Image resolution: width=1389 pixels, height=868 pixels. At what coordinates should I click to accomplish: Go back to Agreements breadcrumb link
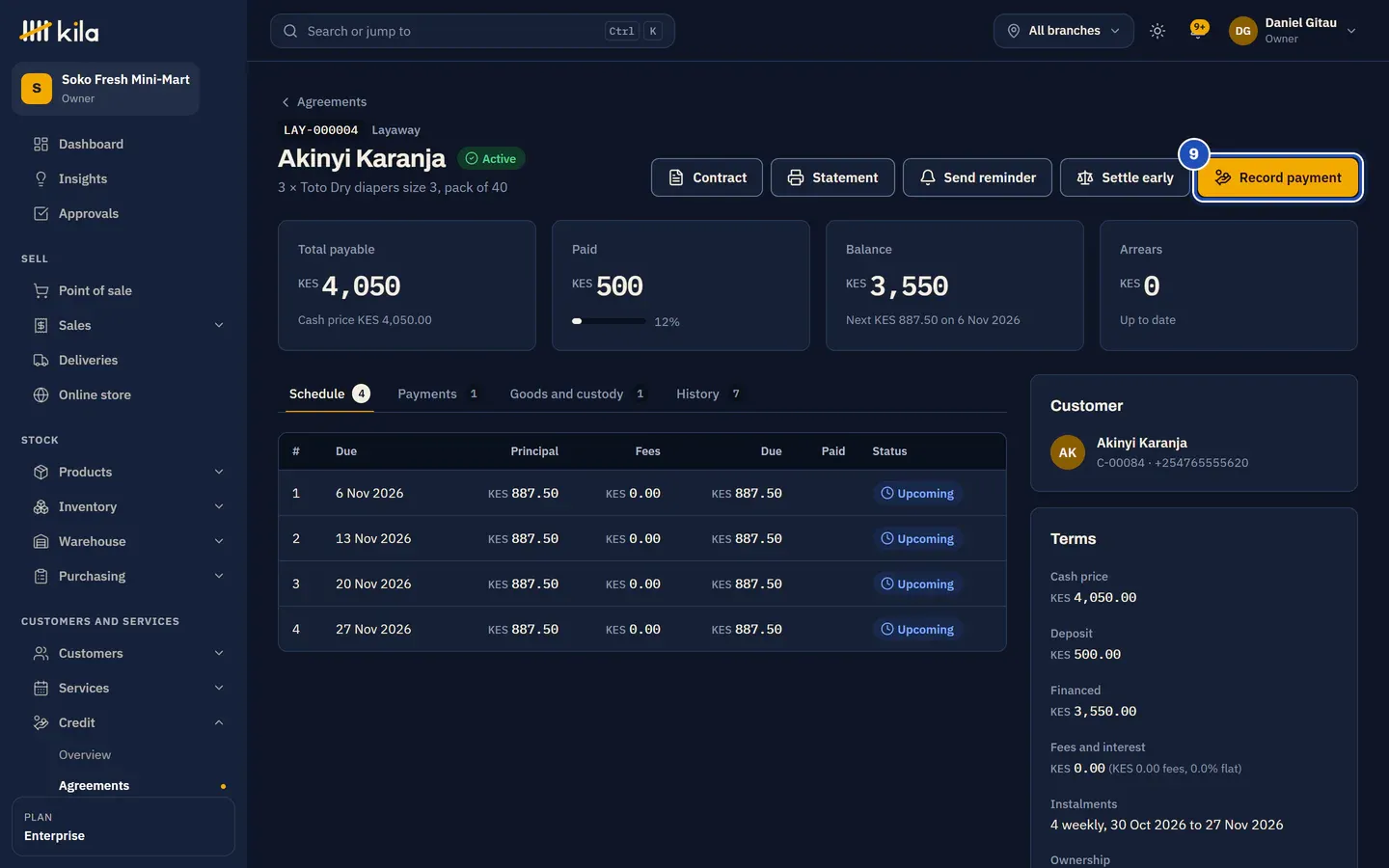pos(323,101)
